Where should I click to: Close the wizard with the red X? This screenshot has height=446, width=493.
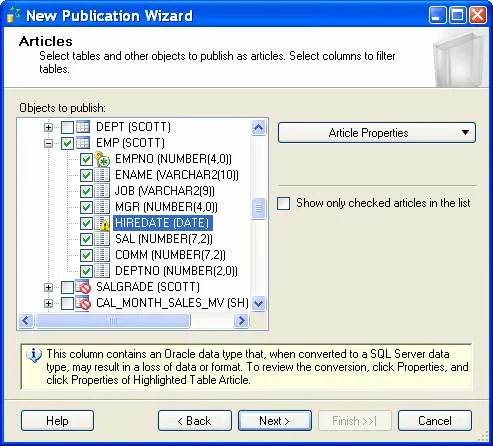point(478,15)
